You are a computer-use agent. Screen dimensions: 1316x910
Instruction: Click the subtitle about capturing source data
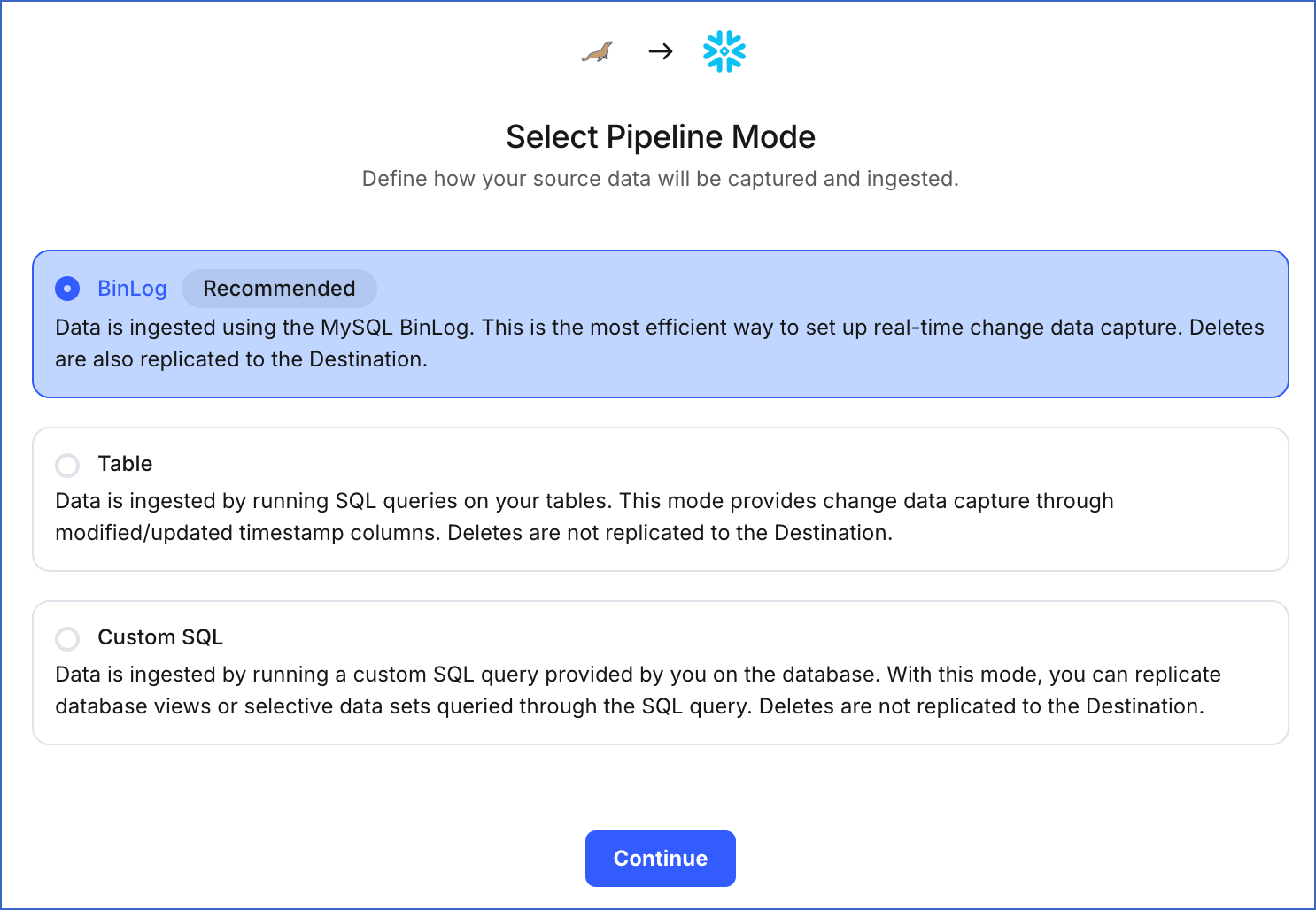(x=660, y=179)
